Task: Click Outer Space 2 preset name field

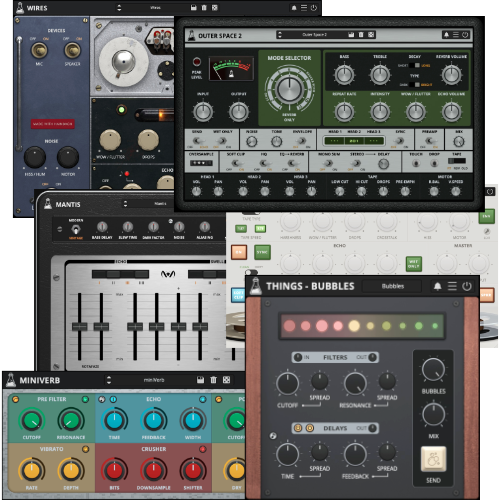Action: pyautogui.click(x=314, y=35)
